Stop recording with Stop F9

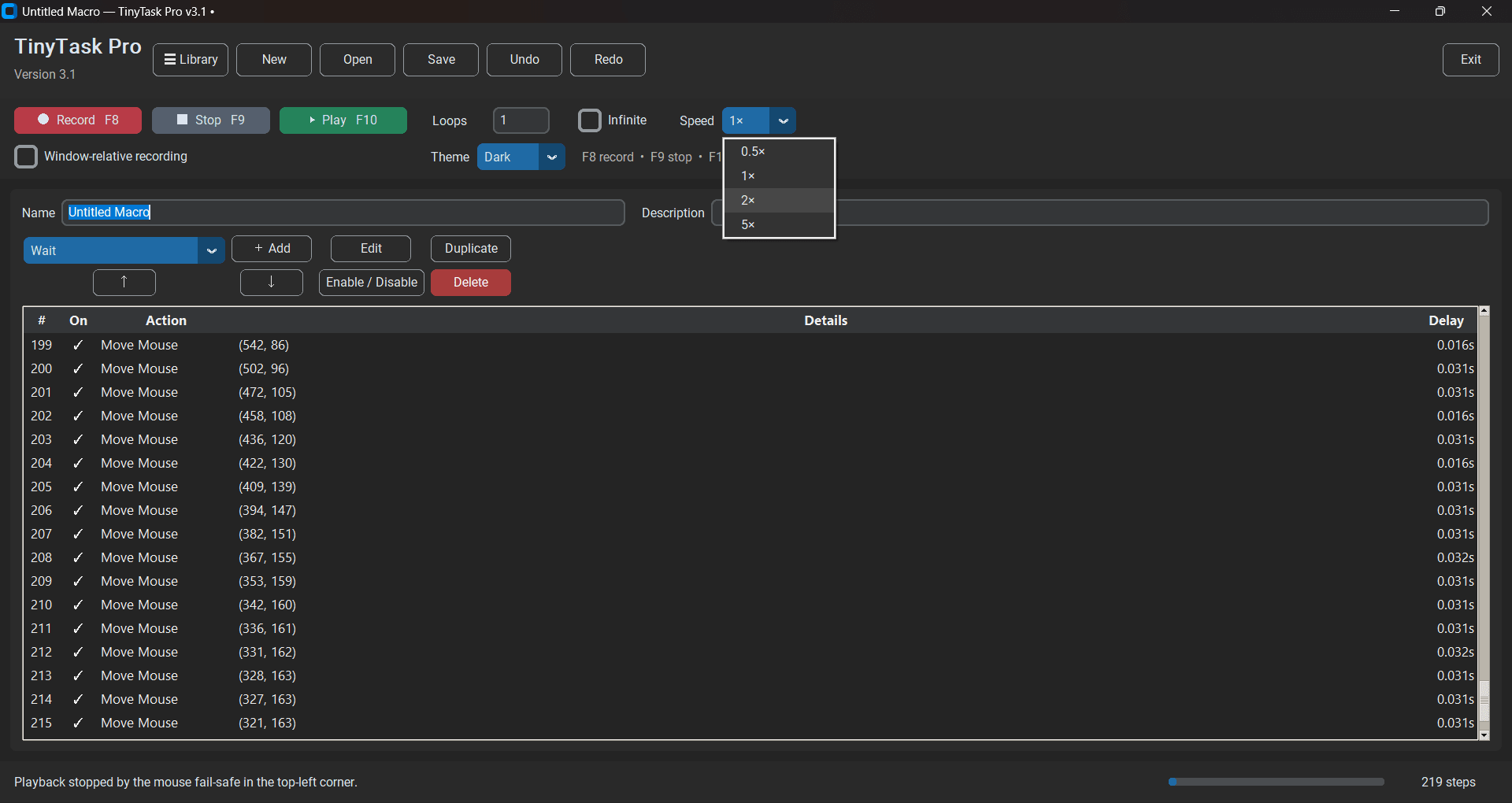click(211, 120)
